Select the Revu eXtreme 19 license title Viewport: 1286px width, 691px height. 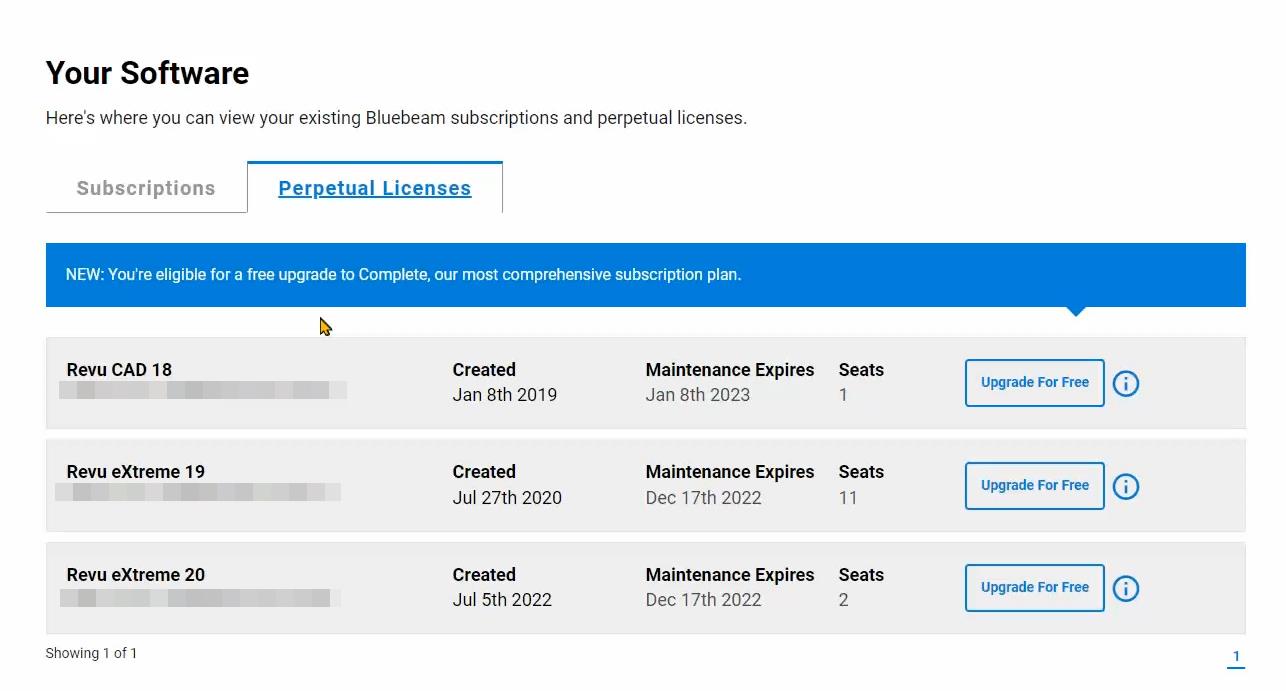tap(136, 472)
